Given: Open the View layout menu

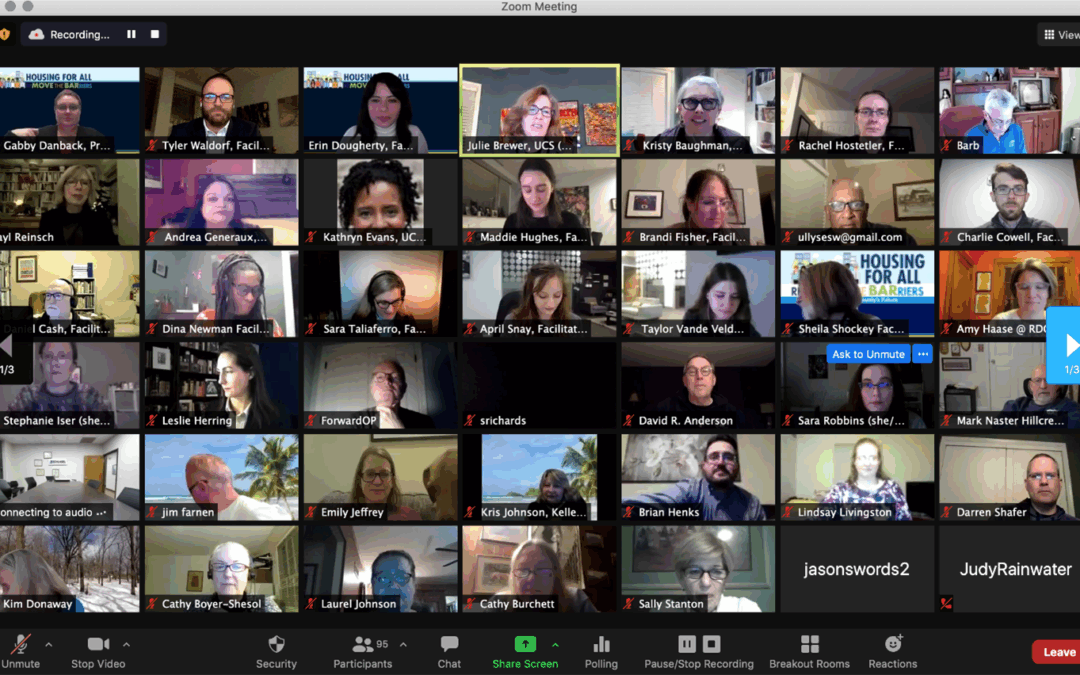Looking at the screenshot, I should (1060, 35).
